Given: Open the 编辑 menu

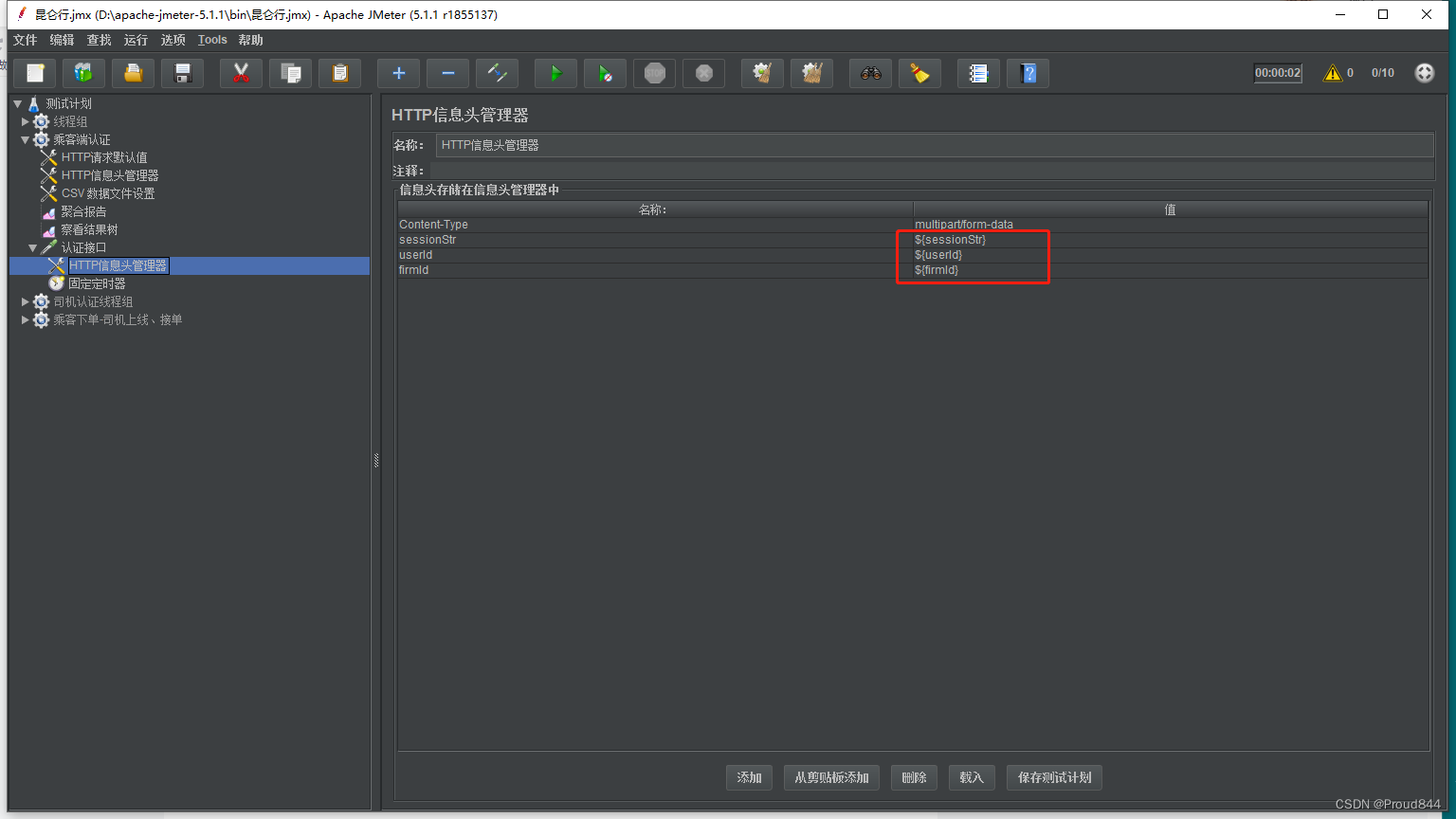Looking at the screenshot, I should tap(63, 40).
